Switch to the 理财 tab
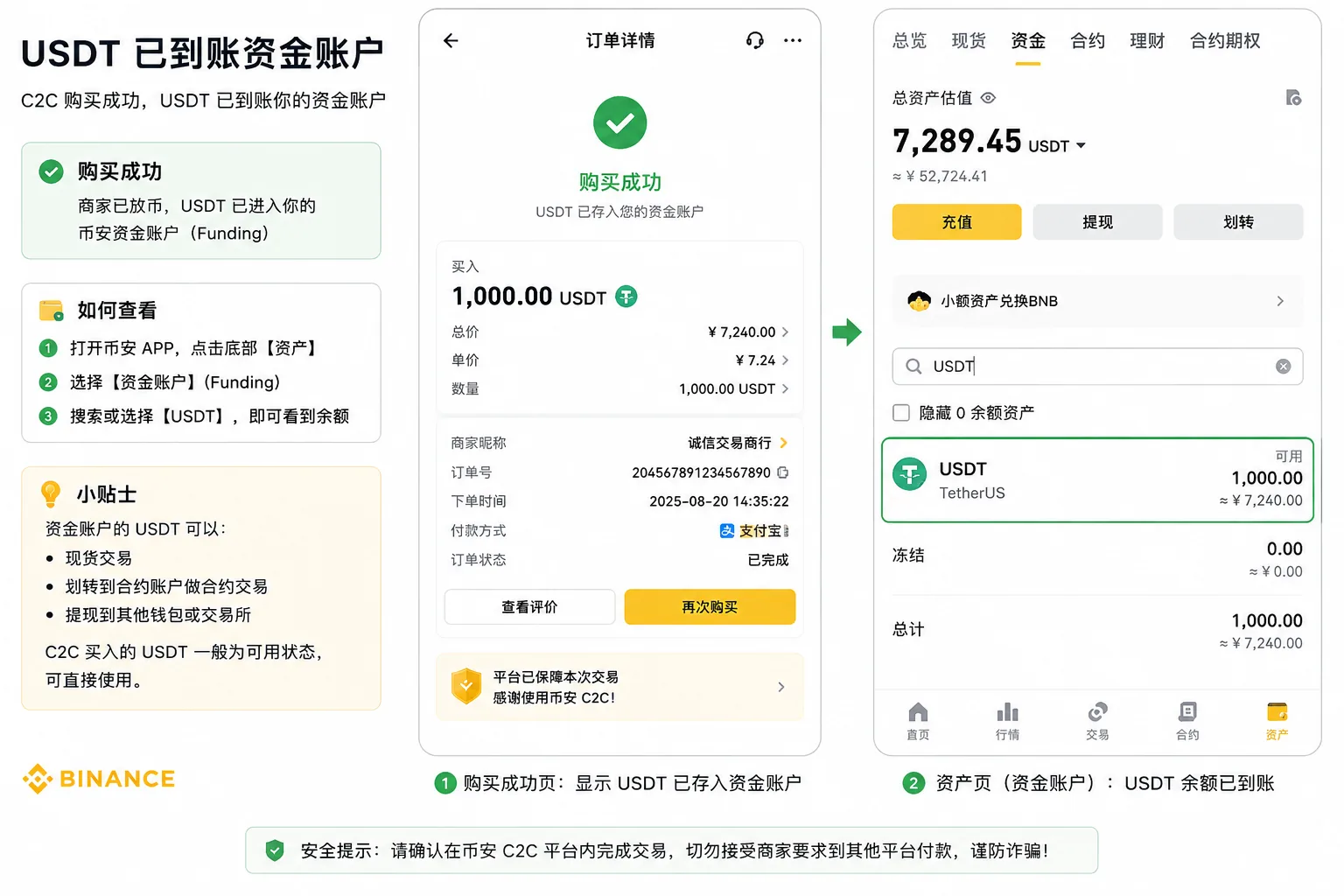The image size is (1344, 896). 1147,41
